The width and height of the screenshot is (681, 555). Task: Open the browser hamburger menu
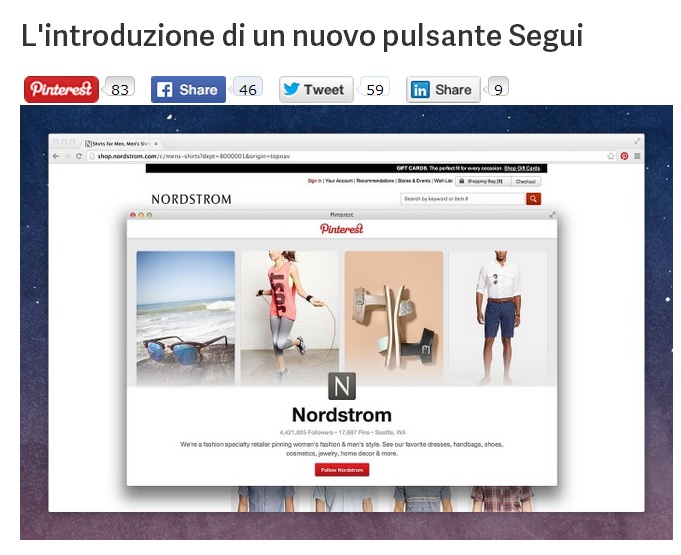[x=637, y=156]
